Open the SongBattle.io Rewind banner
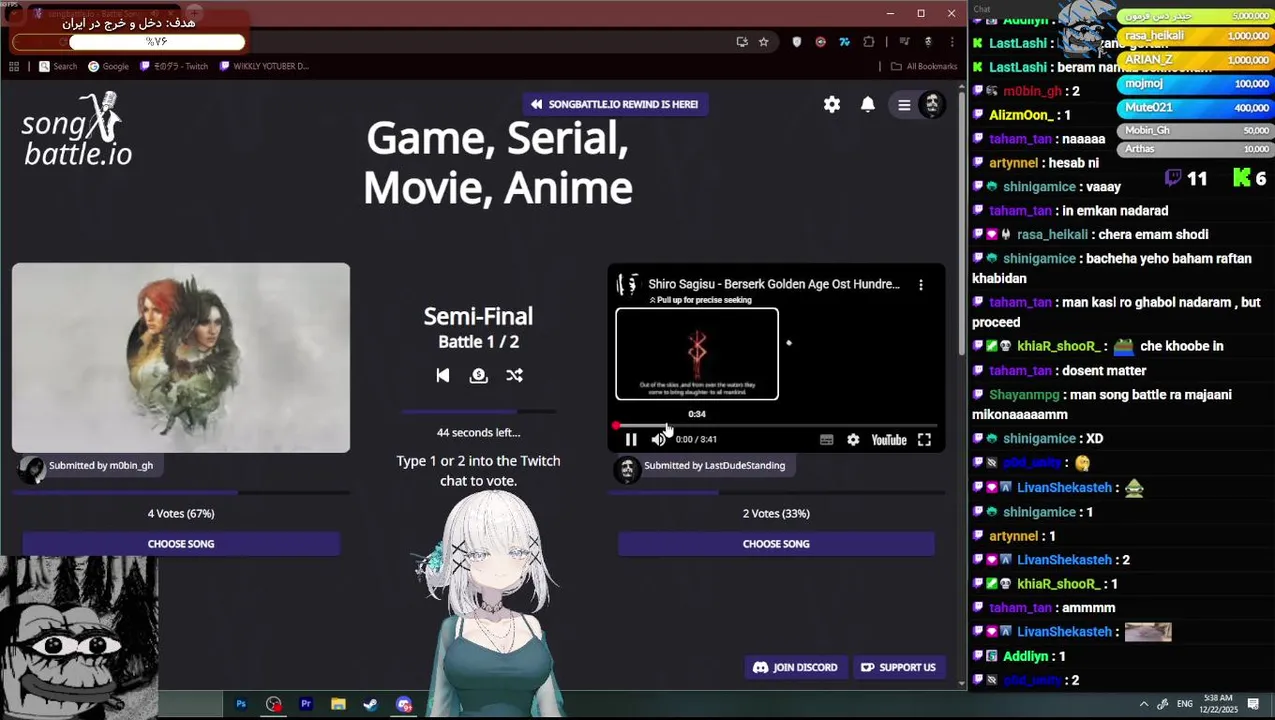1275x720 pixels. click(615, 104)
